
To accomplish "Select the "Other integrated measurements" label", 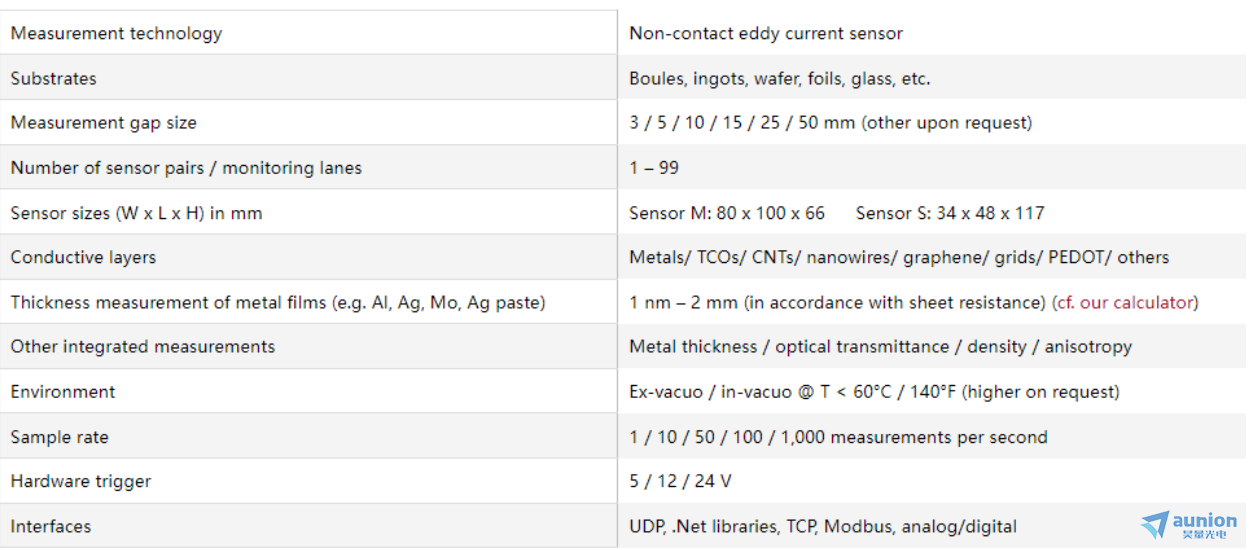I will click(x=143, y=347).
